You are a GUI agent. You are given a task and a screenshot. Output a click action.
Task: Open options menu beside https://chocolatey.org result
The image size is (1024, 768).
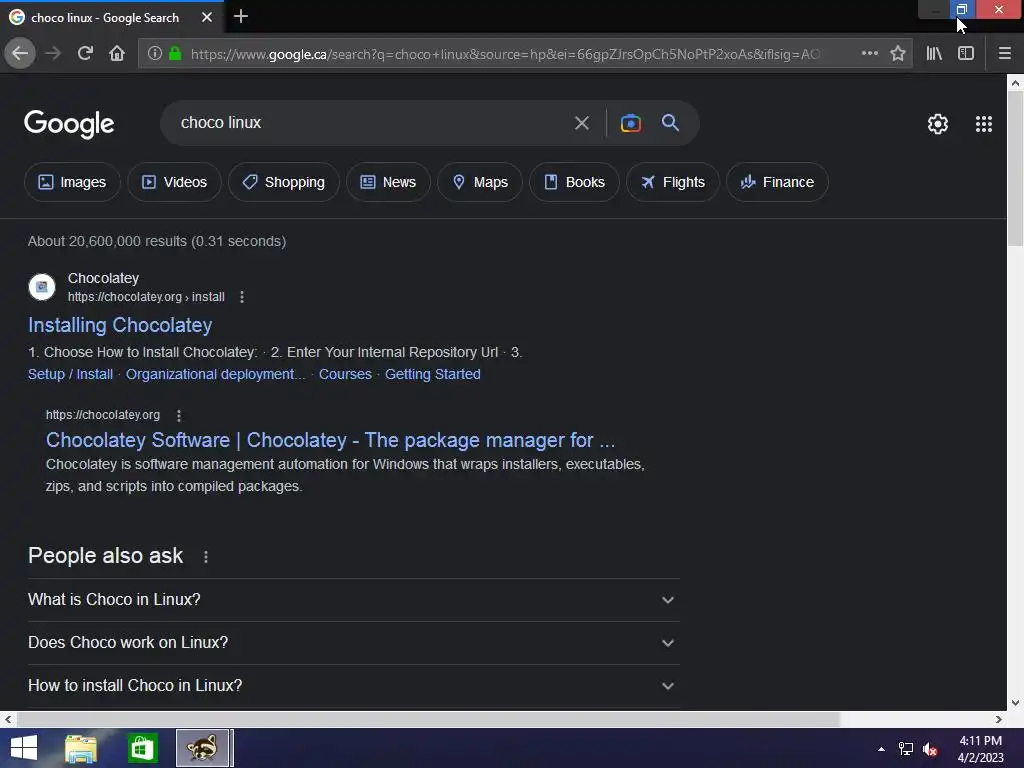click(x=179, y=415)
